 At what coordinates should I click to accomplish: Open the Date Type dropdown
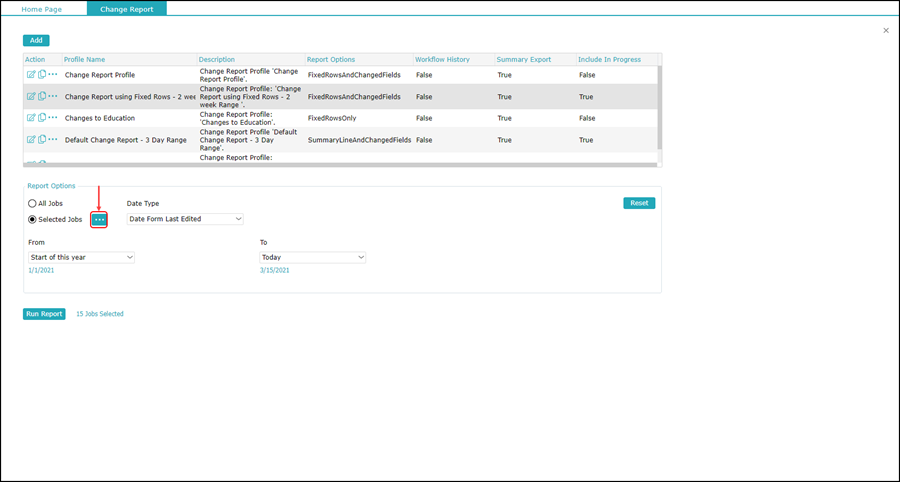point(185,219)
